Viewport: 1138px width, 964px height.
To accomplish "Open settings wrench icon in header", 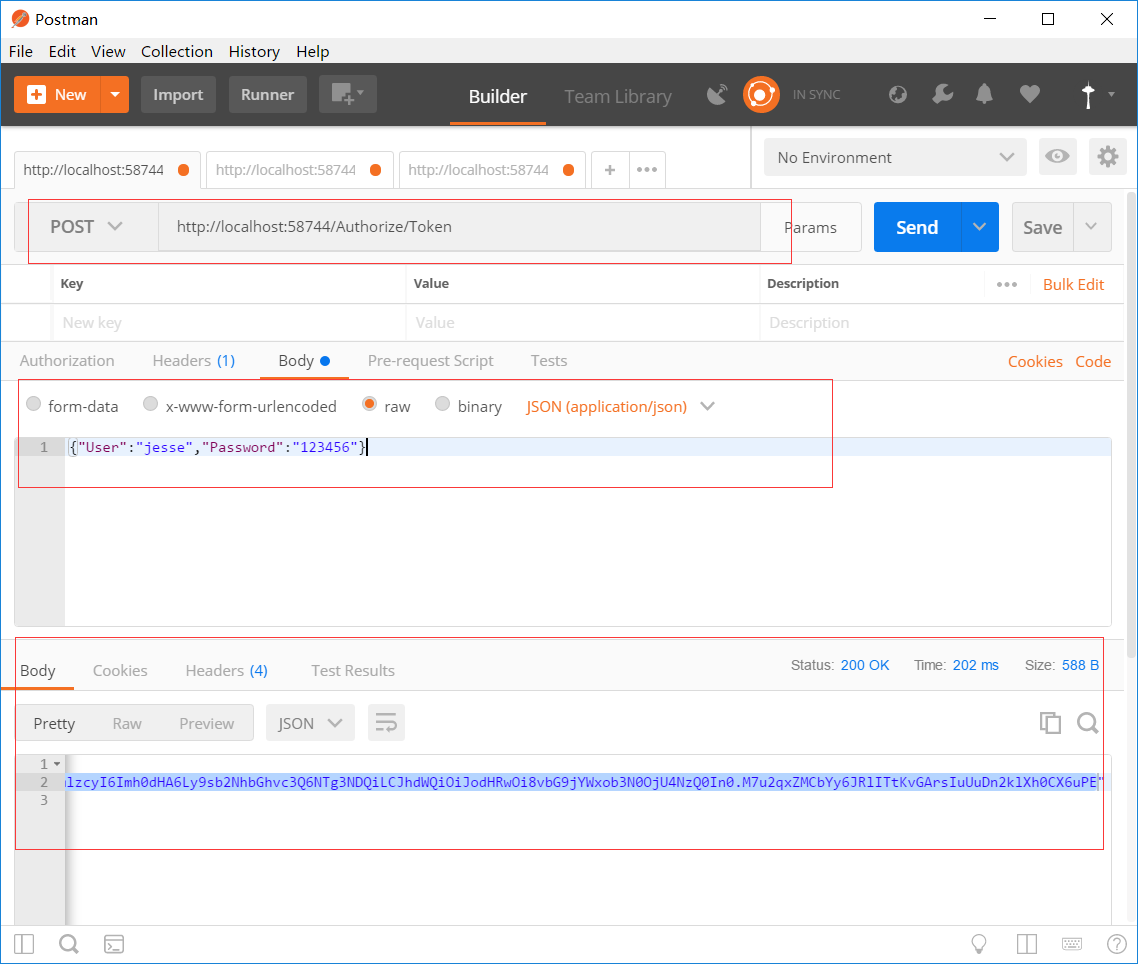I will pos(942,94).
